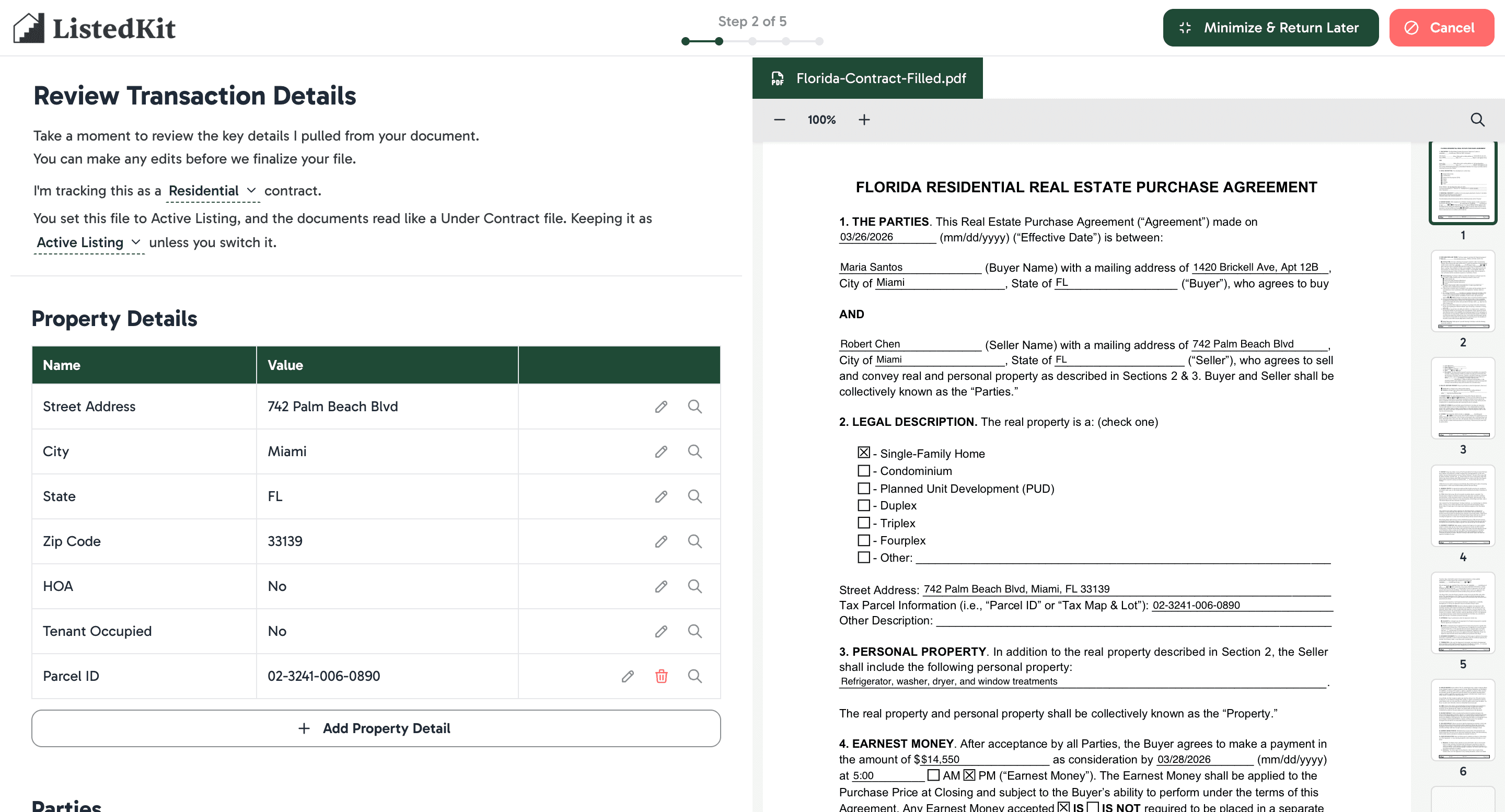The height and width of the screenshot is (812, 1505).
Task: Locate Parcel ID in the document
Action: [694, 677]
